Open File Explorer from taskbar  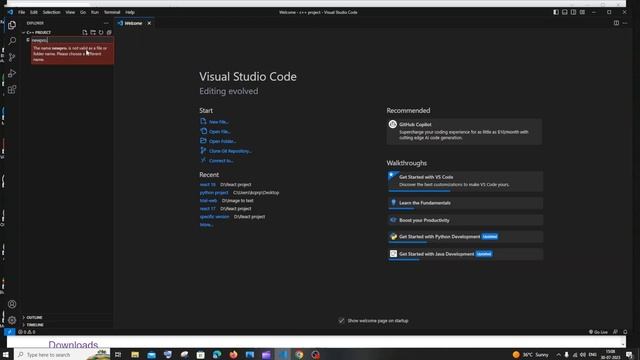[x=135, y=355]
